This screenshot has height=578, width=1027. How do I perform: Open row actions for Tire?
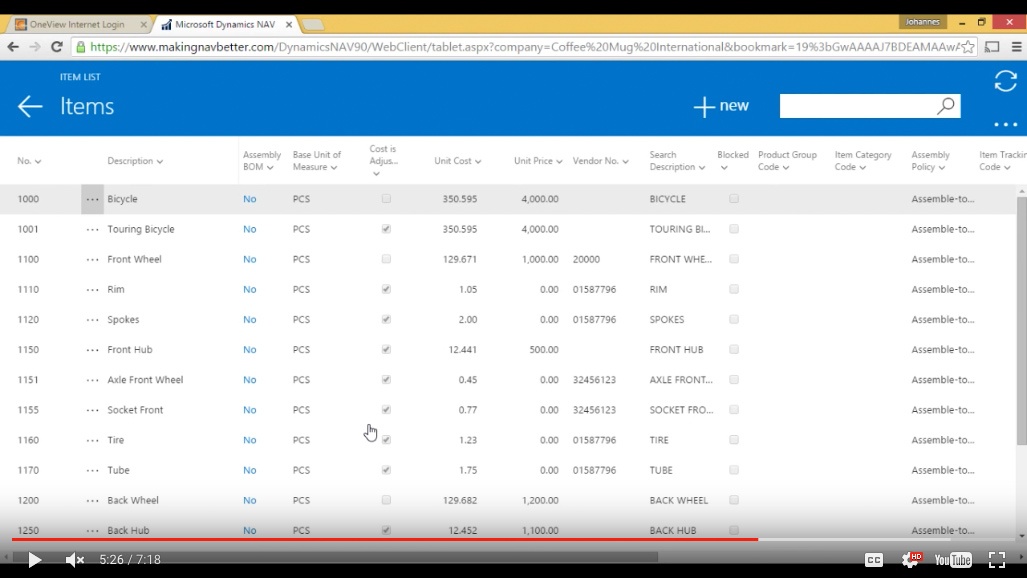92,440
